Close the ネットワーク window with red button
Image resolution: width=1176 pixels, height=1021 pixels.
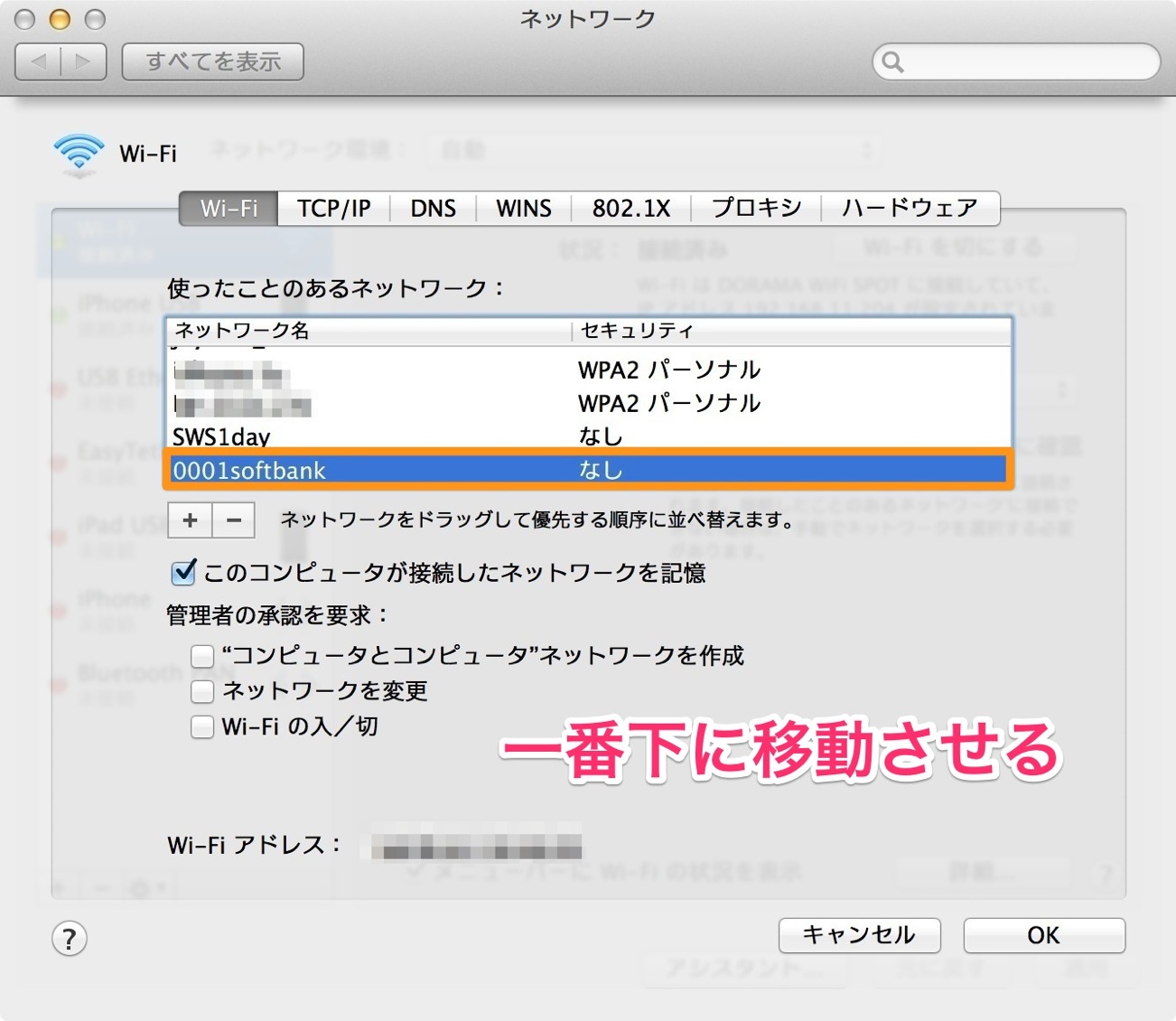click(x=25, y=19)
